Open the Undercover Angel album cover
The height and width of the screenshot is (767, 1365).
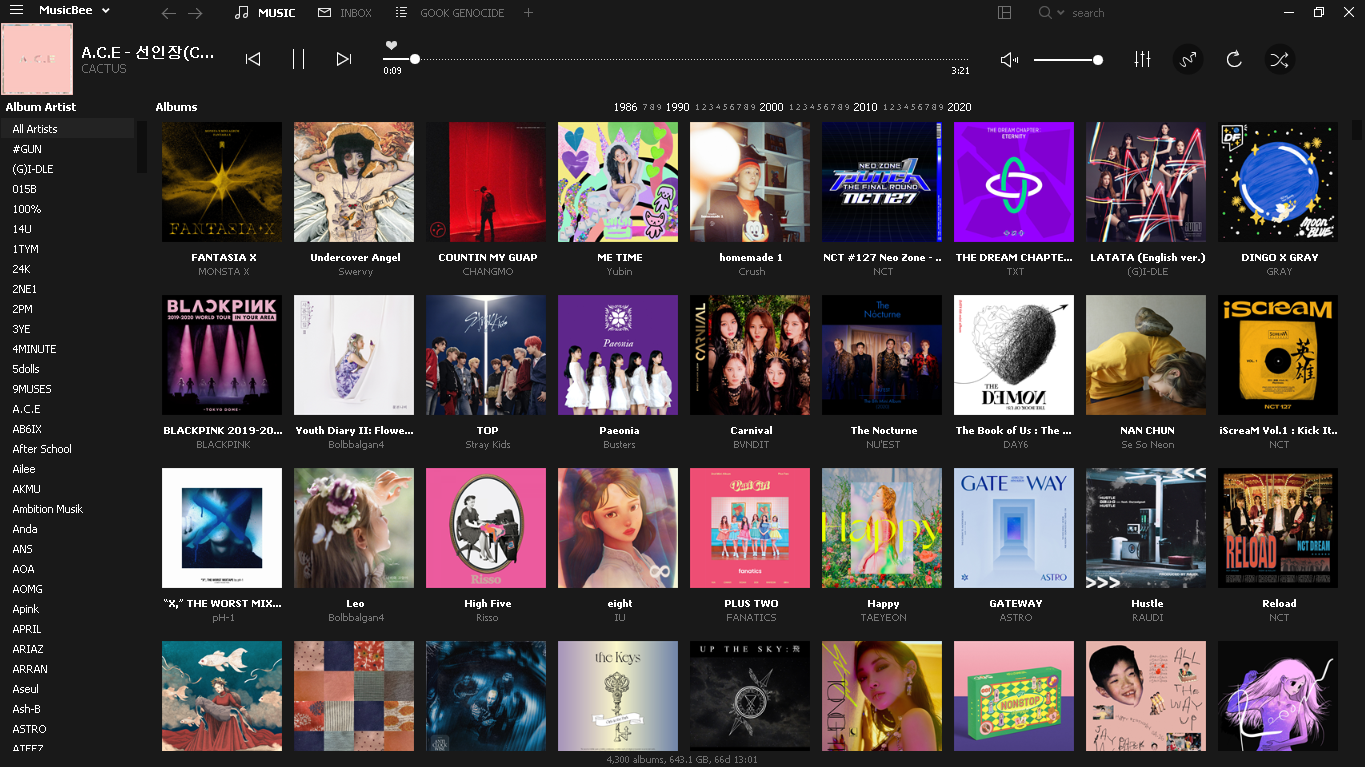354,182
